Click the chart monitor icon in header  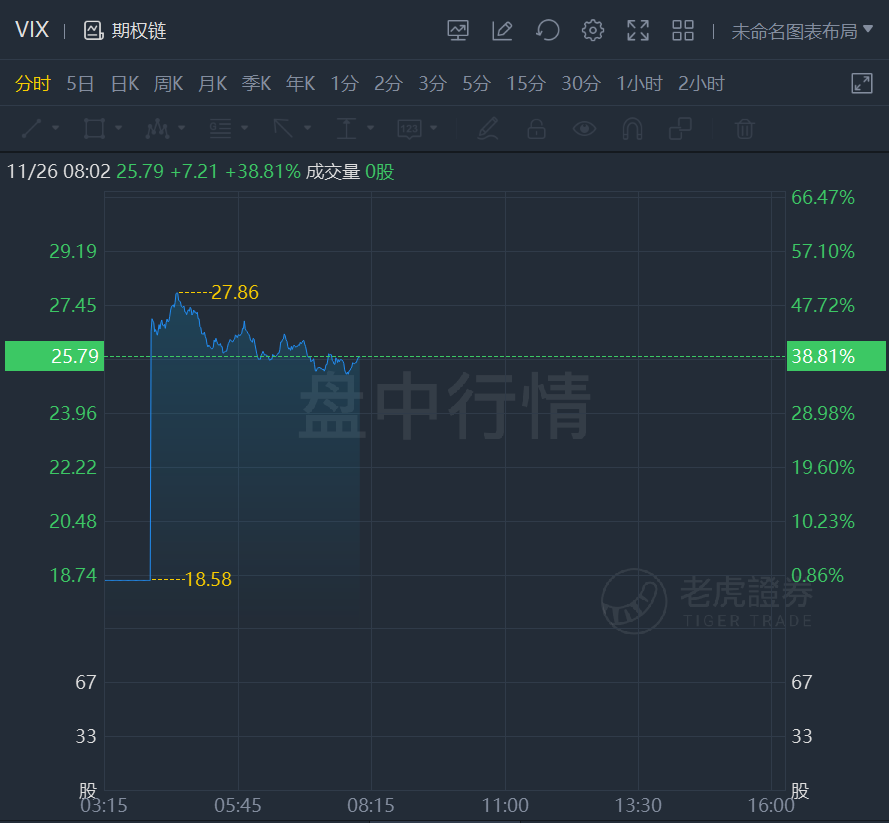(x=458, y=31)
